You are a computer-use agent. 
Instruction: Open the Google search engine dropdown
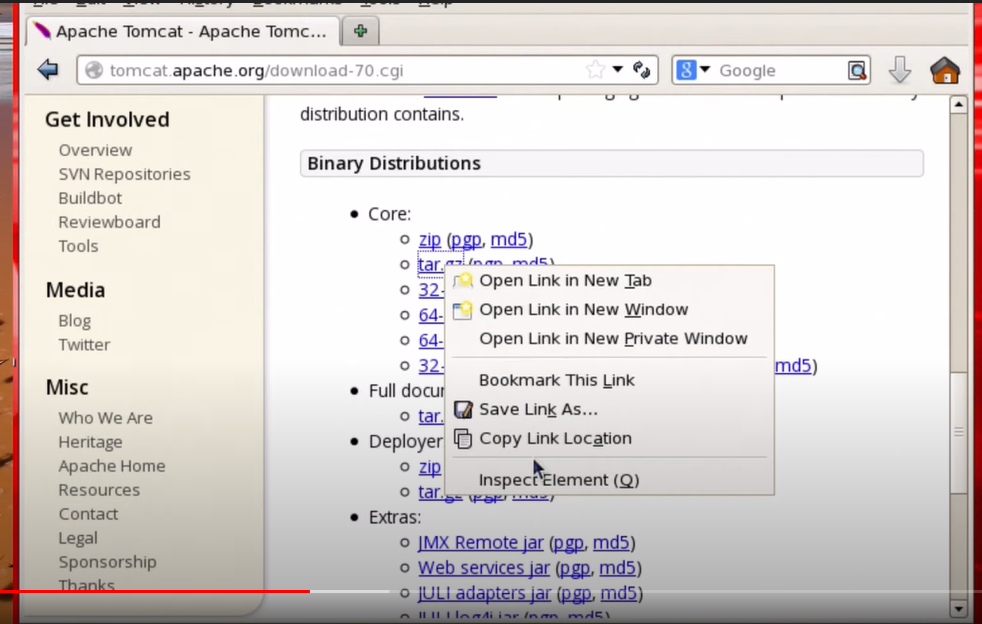(x=693, y=70)
